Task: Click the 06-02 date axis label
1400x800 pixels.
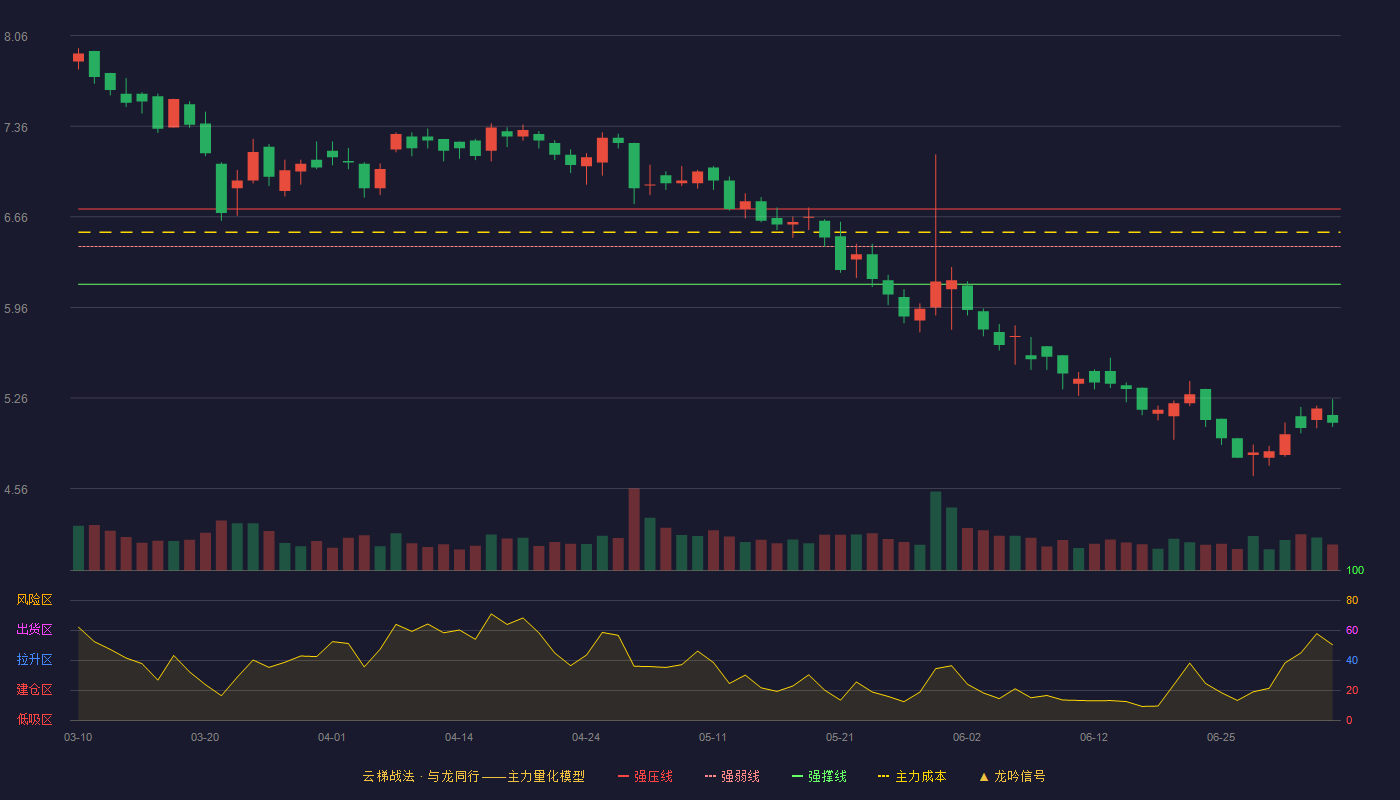Action: pos(967,737)
